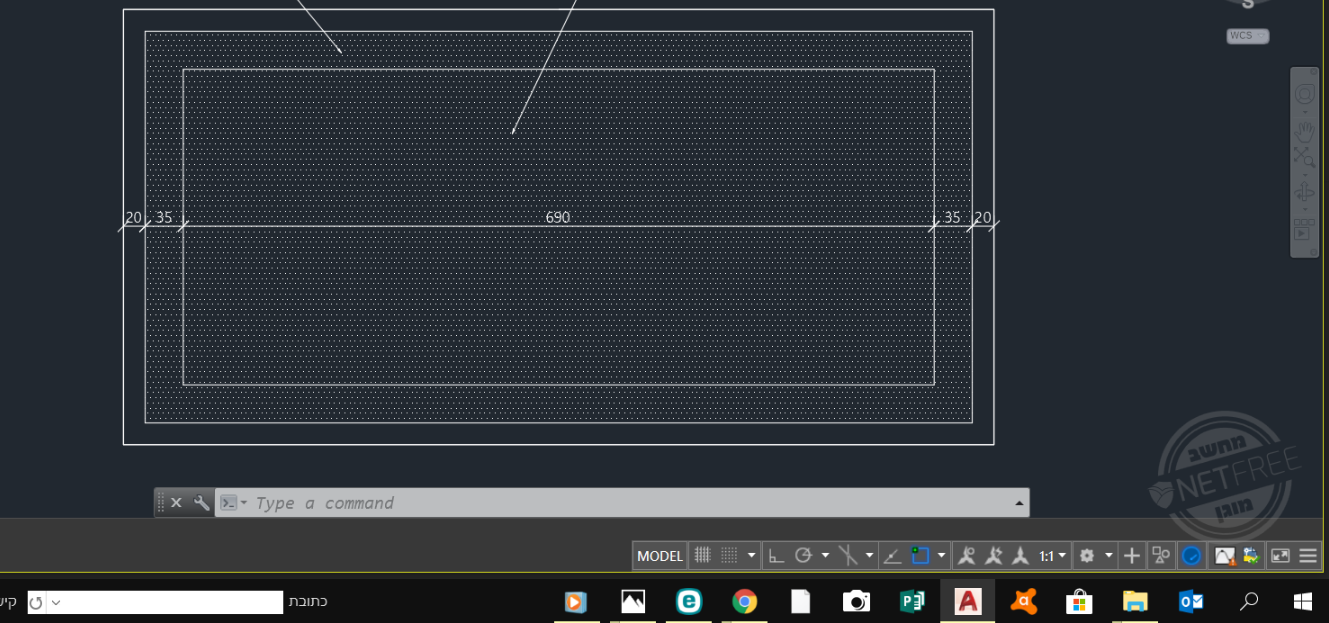Open status bar customization menu
Viewport: 1329px width, 623px height.
coord(1308,556)
